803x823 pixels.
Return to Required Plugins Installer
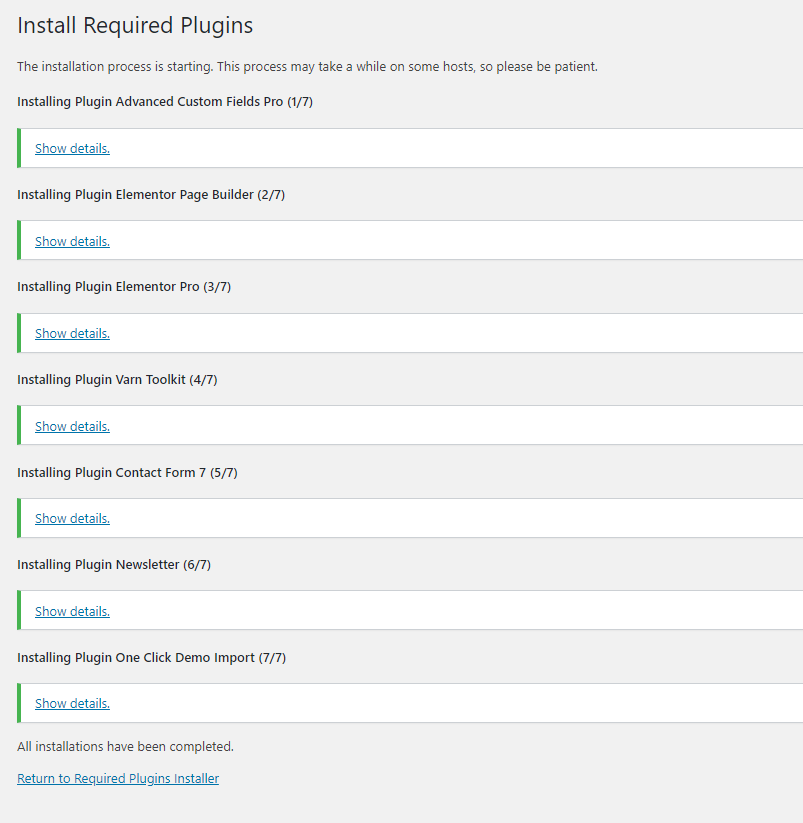118,778
